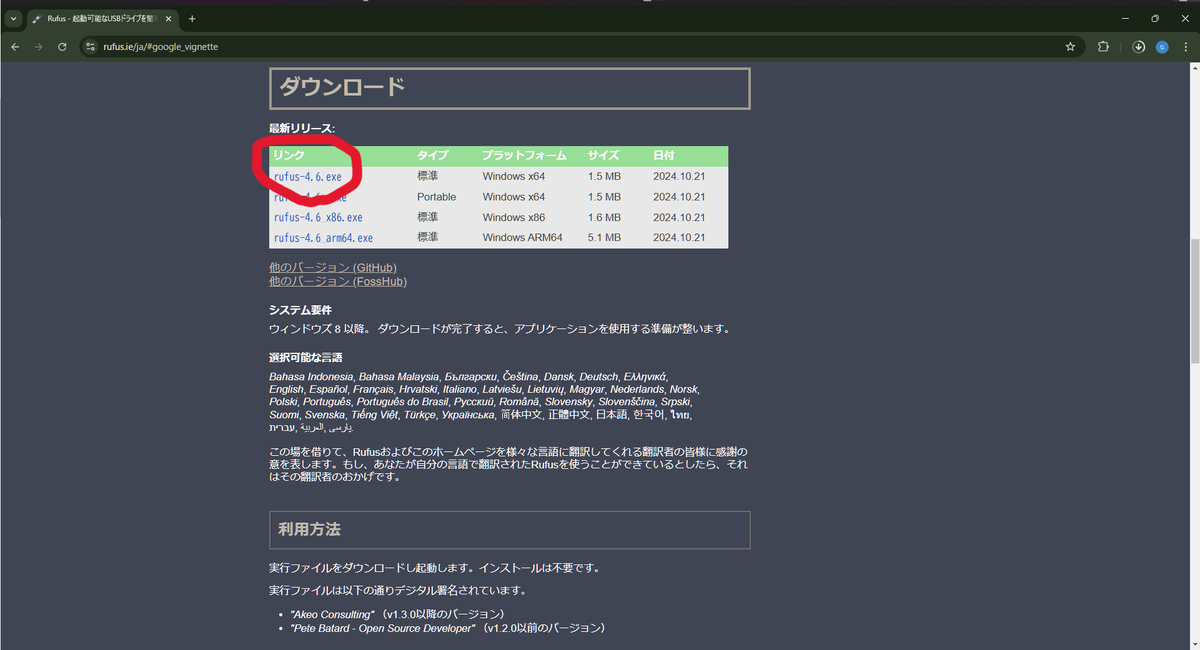This screenshot has width=1200, height=650.
Task: Close the Rufus browser tab
Action: pos(169,19)
